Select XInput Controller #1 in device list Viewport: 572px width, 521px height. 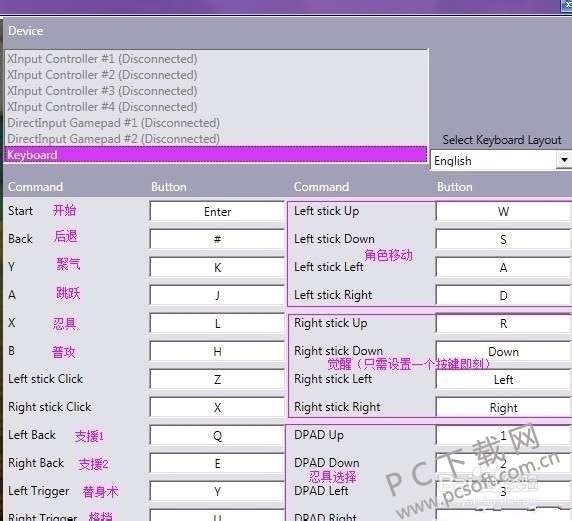pos(216,59)
